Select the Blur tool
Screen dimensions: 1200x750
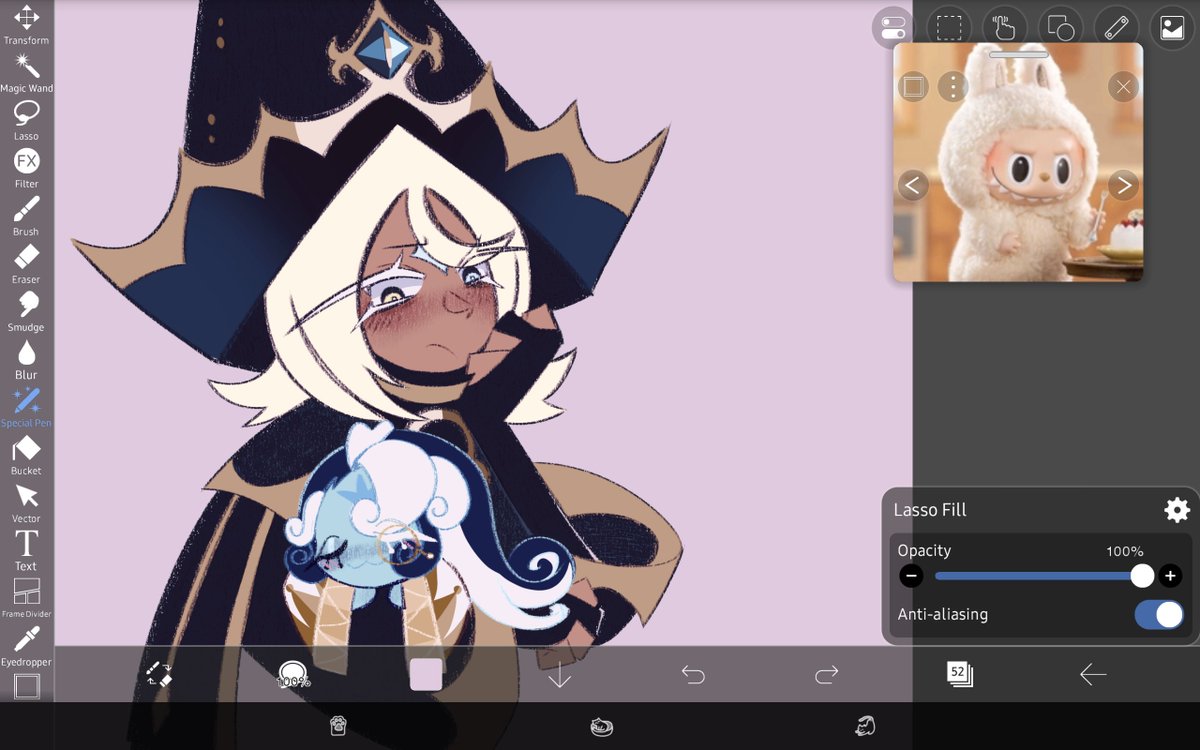click(x=26, y=360)
